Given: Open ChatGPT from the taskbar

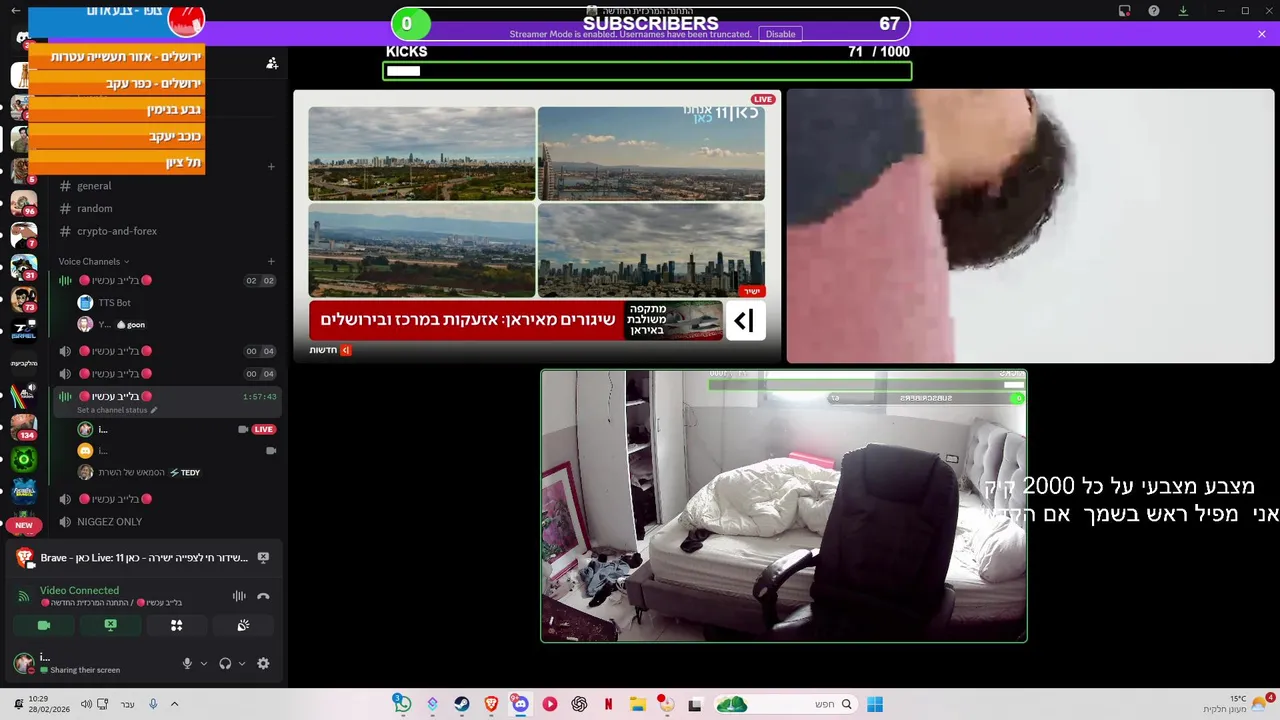Looking at the screenshot, I should (x=579, y=704).
